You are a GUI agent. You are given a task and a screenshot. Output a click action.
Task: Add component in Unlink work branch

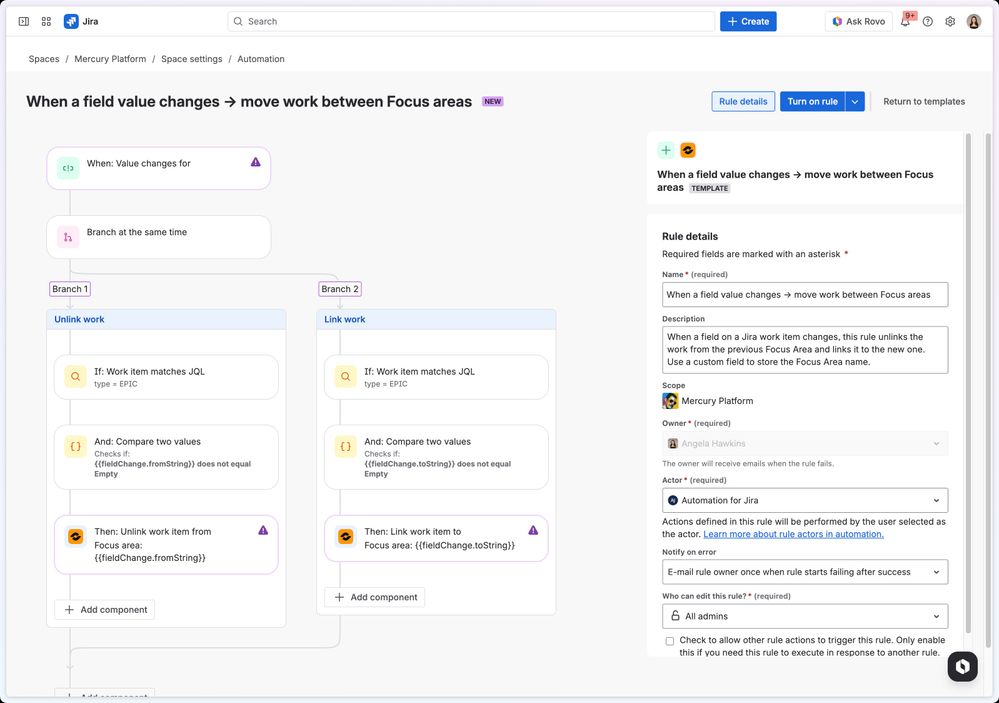(105, 610)
